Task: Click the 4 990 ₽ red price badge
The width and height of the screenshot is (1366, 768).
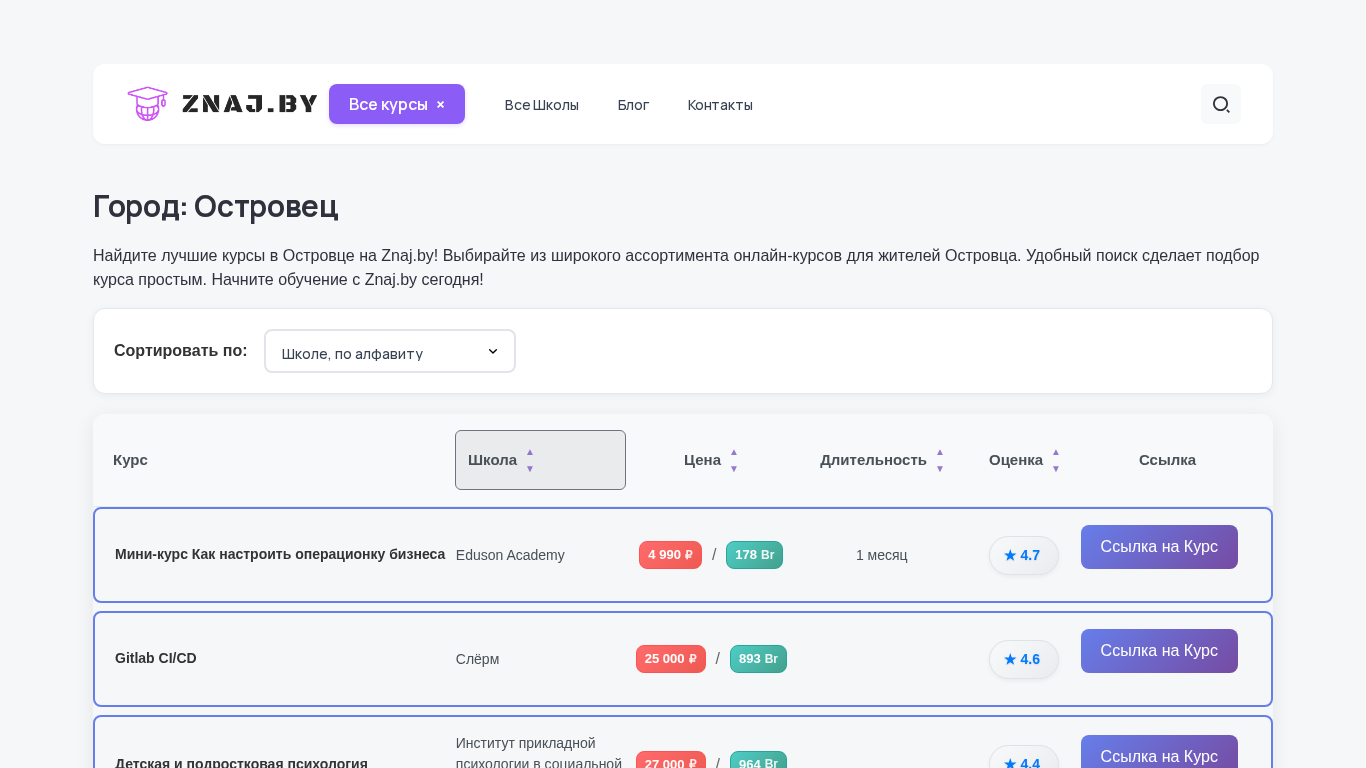Action: point(670,555)
